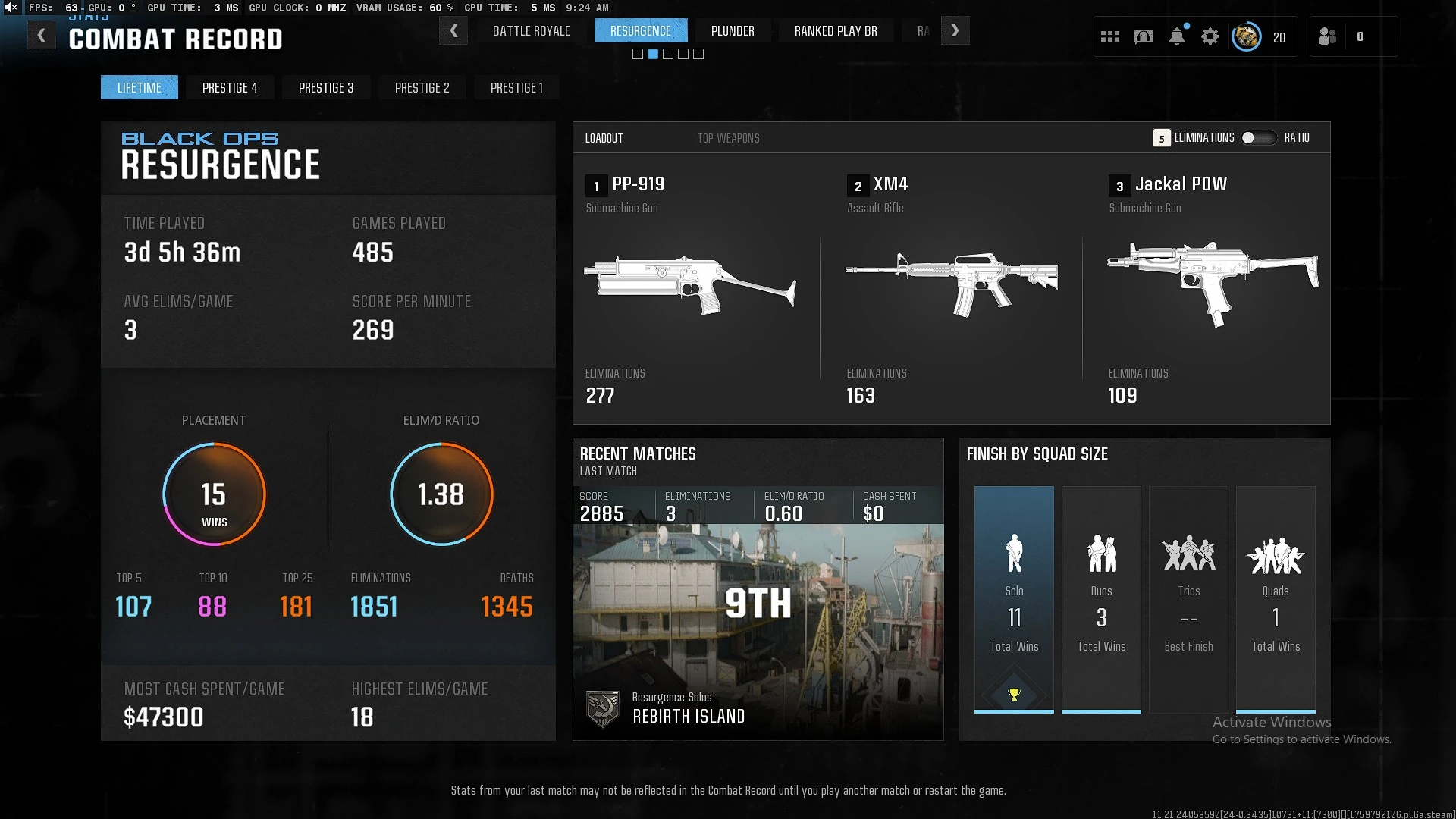Screen dimensions: 1456x819
Task: Select Prestige 4 stats filter
Action: click(x=230, y=88)
